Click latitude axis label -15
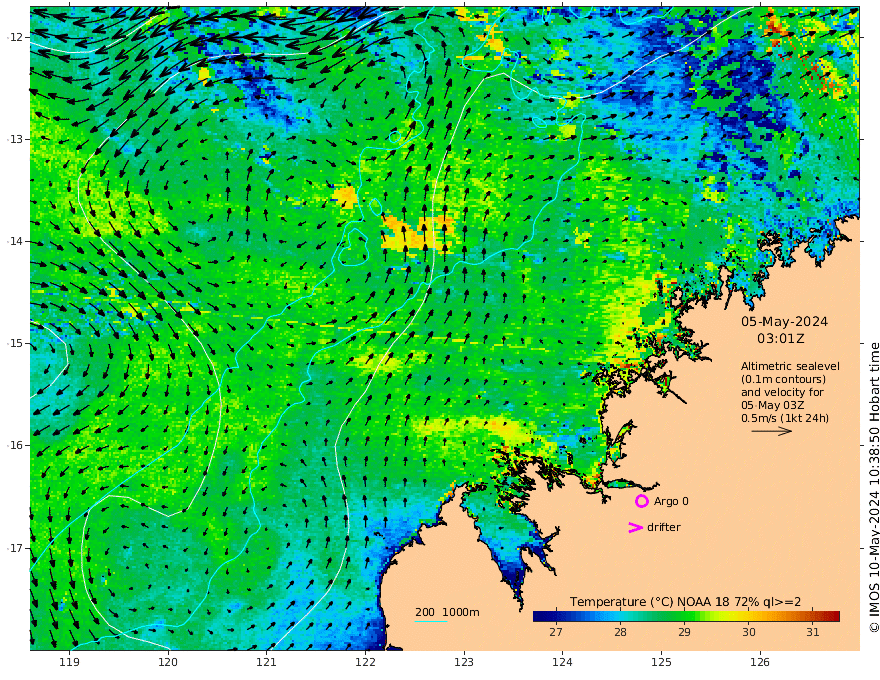880x680 pixels. 15,343
